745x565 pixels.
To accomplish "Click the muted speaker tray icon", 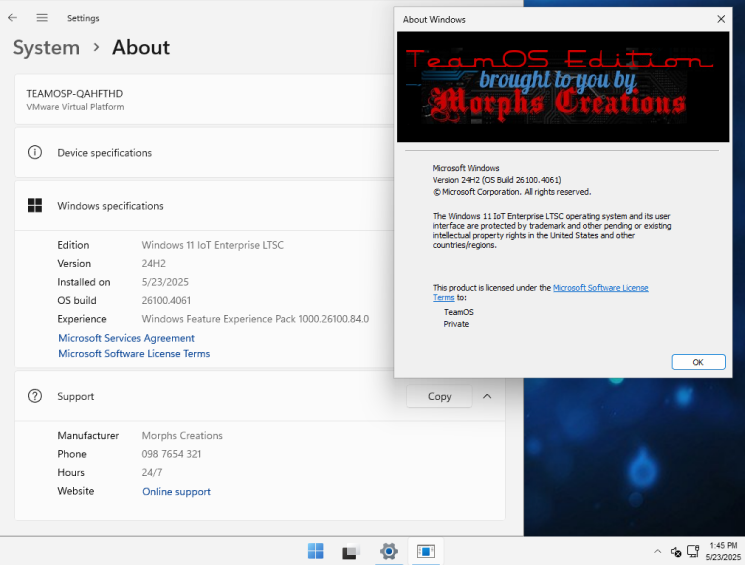I will (x=676, y=552).
